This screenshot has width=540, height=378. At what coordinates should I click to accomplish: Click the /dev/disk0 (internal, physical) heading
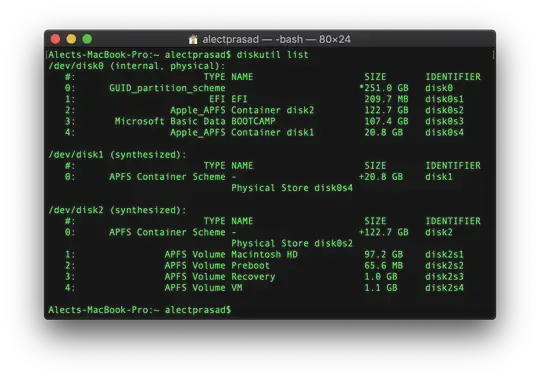[x=137, y=66]
